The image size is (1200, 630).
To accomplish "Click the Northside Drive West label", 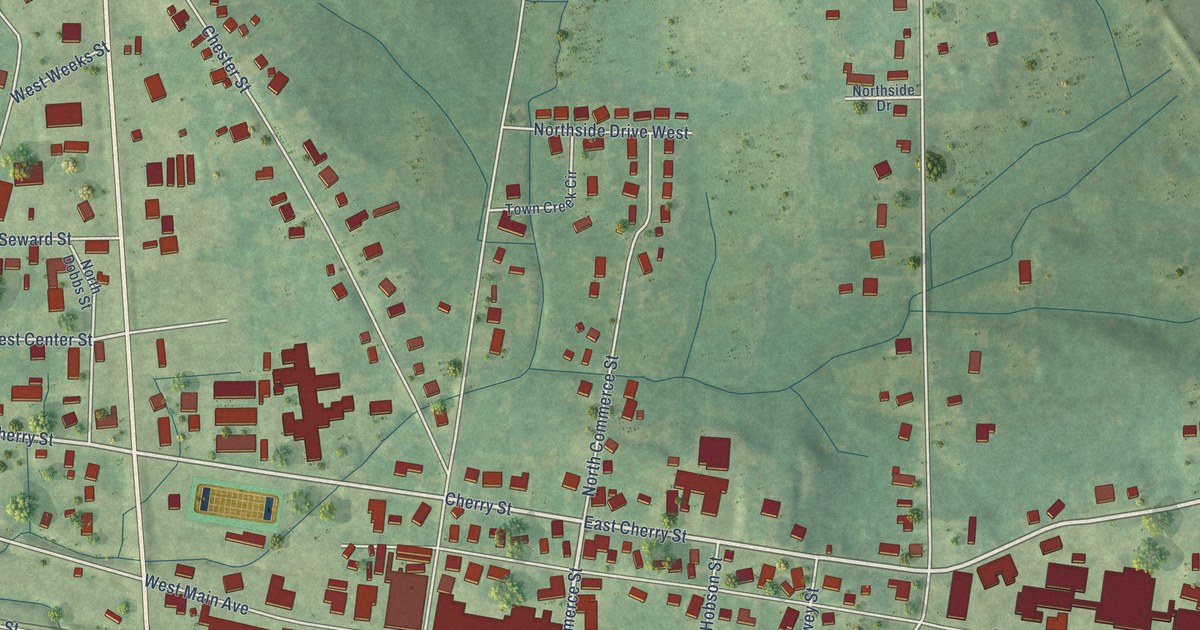I will point(612,131).
